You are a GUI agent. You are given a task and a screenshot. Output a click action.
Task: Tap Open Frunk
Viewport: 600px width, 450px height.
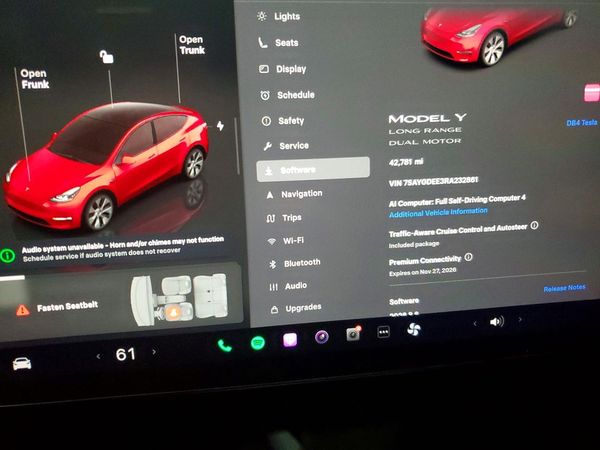pos(34,79)
